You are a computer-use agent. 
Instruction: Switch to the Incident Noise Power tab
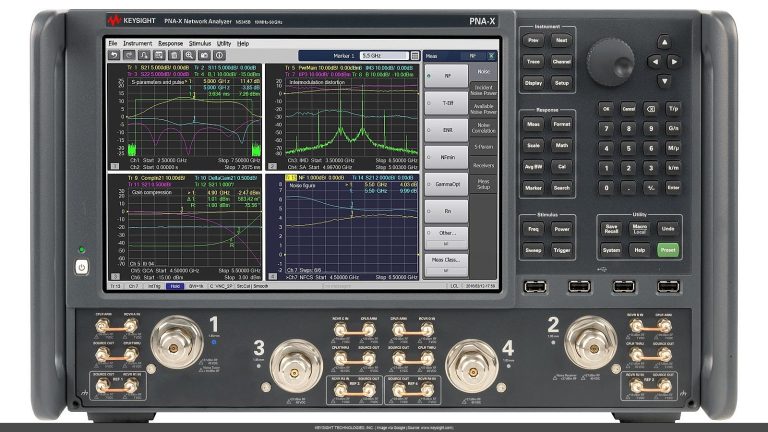(x=483, y=90)
